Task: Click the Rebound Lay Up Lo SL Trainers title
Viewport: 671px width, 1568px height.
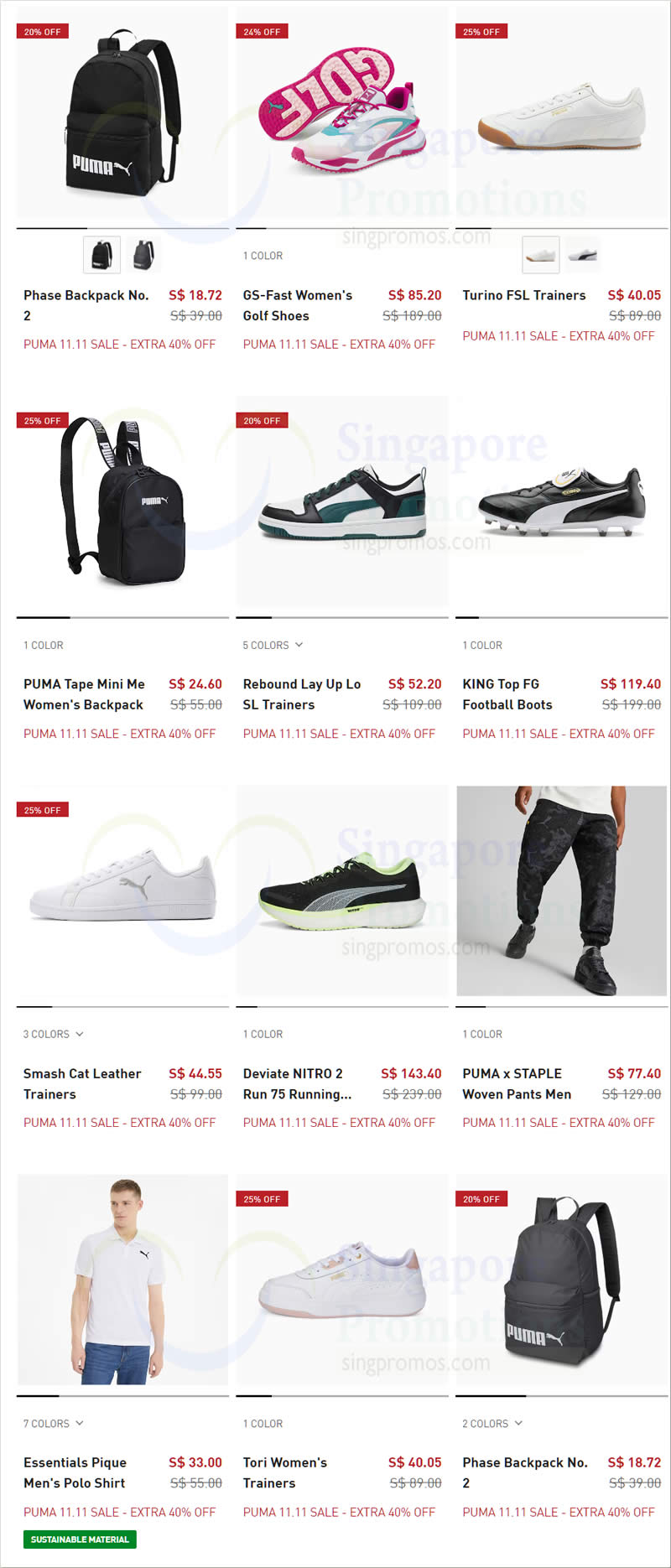Action: click(302, 694)
